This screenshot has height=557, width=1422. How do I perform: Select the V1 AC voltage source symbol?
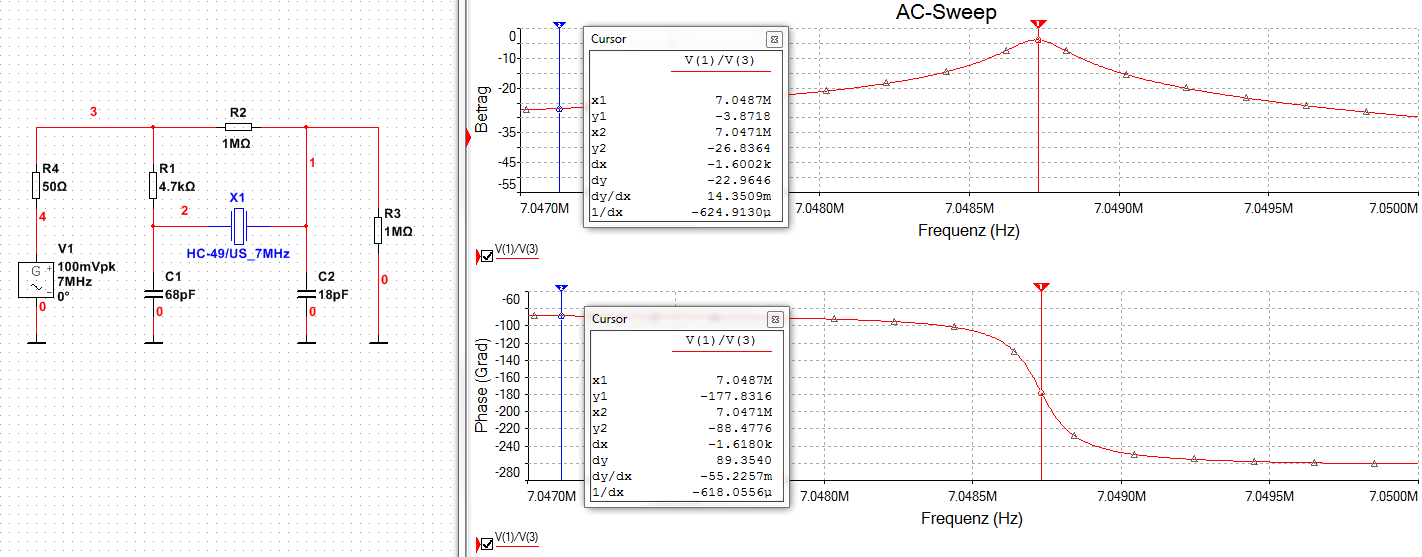pos(36,280)
